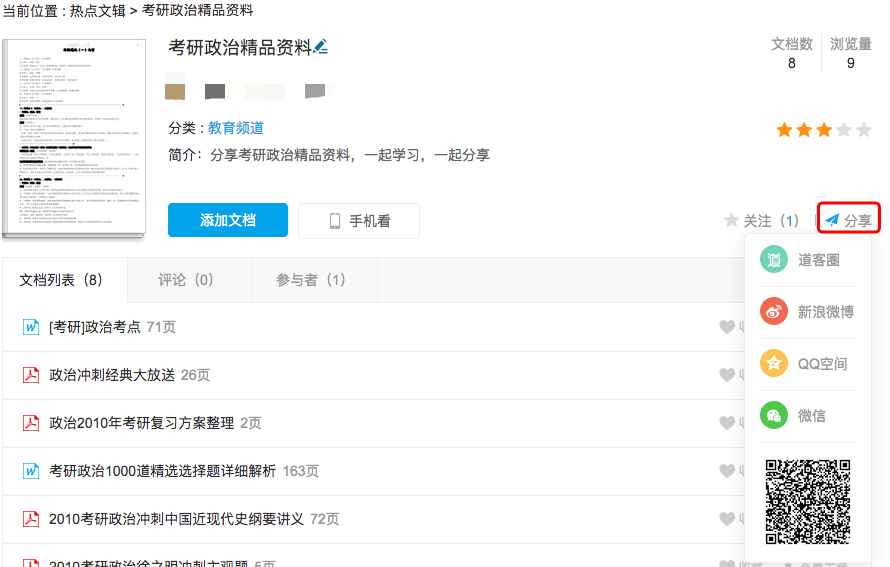Expand the 分享 share dropdown
The height and width of the screenshot is (567, 890).
point(848,220)
